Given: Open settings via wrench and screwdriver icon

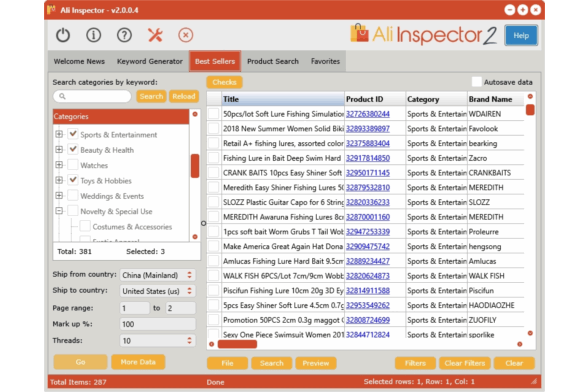Looking at the screenshot, I should [155, 35].
